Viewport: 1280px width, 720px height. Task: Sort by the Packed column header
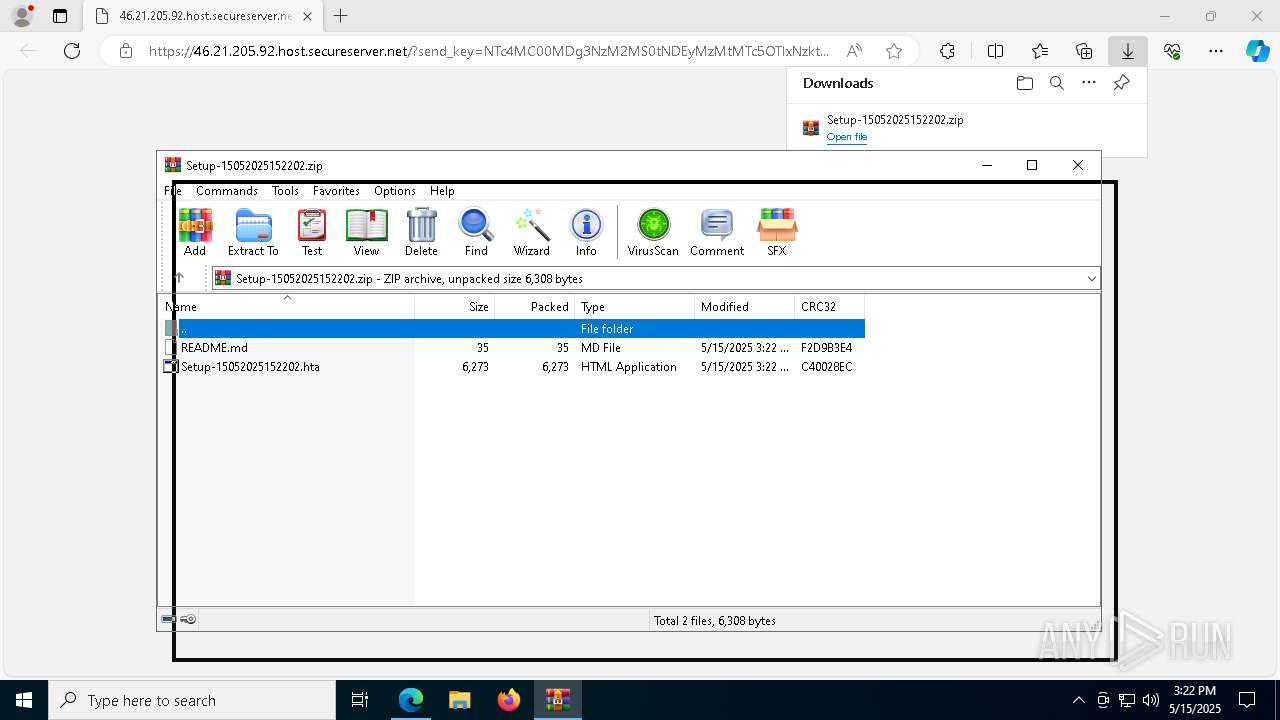pyautogui.click(x=534, y=307)
